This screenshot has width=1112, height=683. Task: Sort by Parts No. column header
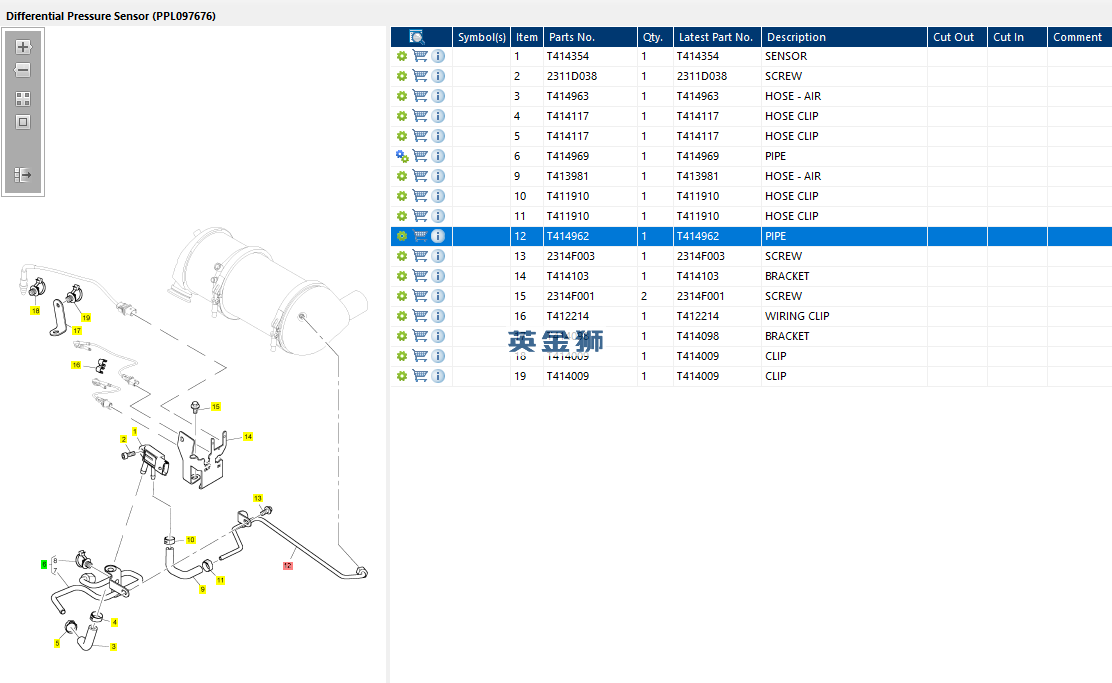coord(590,37)
